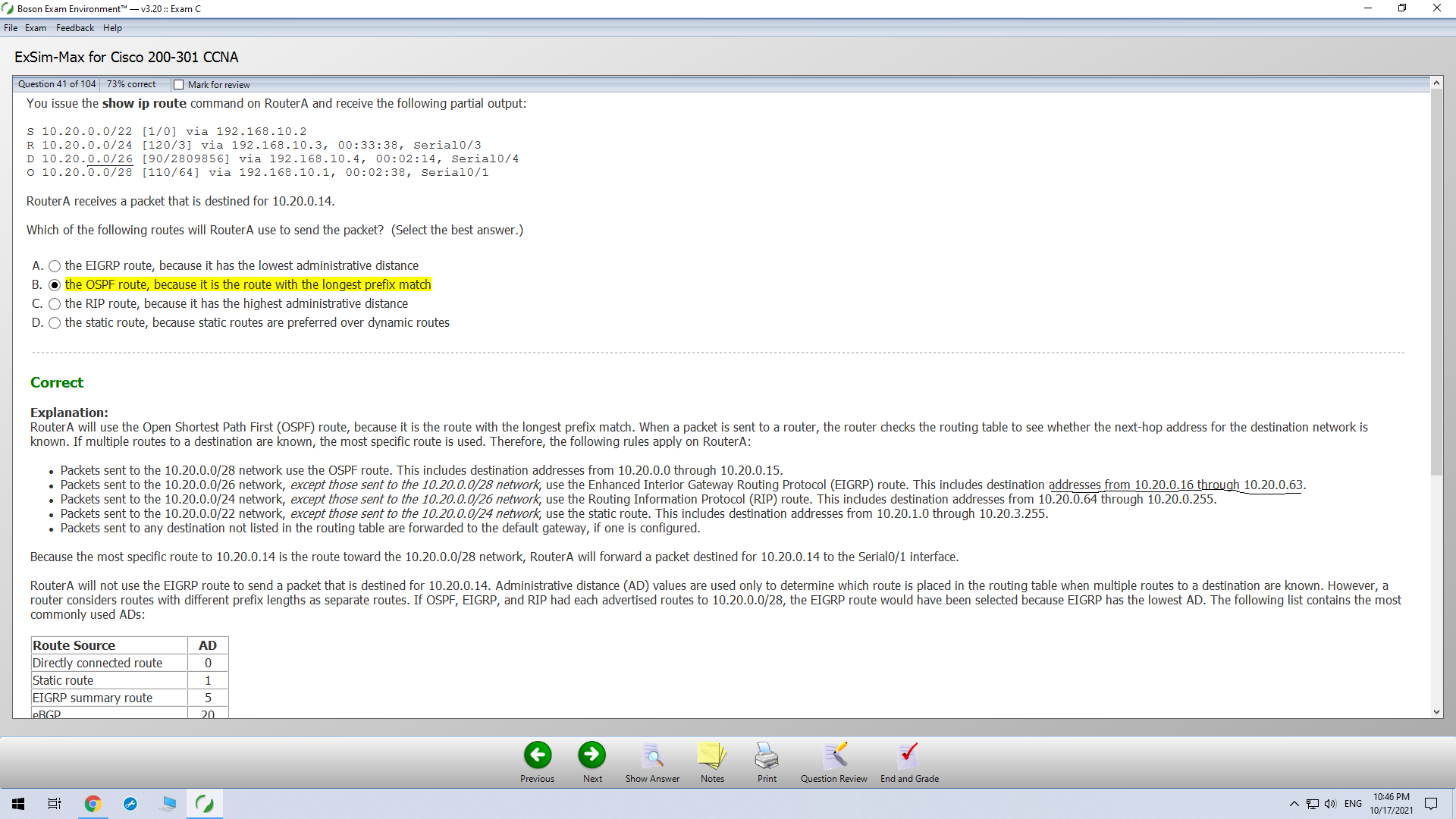The width and height of the screenshot is (1456, 819).
Task: Click the scroll down arrow of the question pane
Action: [x=1436, y=712]
